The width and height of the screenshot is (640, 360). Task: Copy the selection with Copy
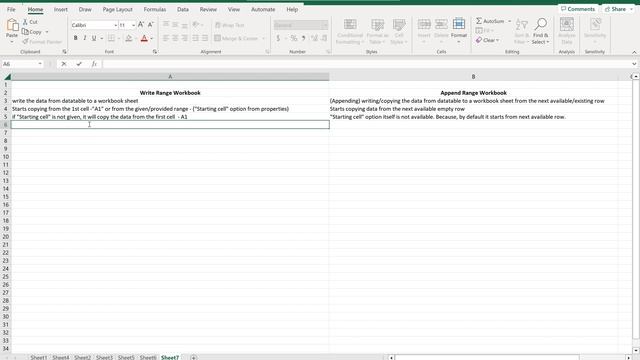click(x=32, y=32)
